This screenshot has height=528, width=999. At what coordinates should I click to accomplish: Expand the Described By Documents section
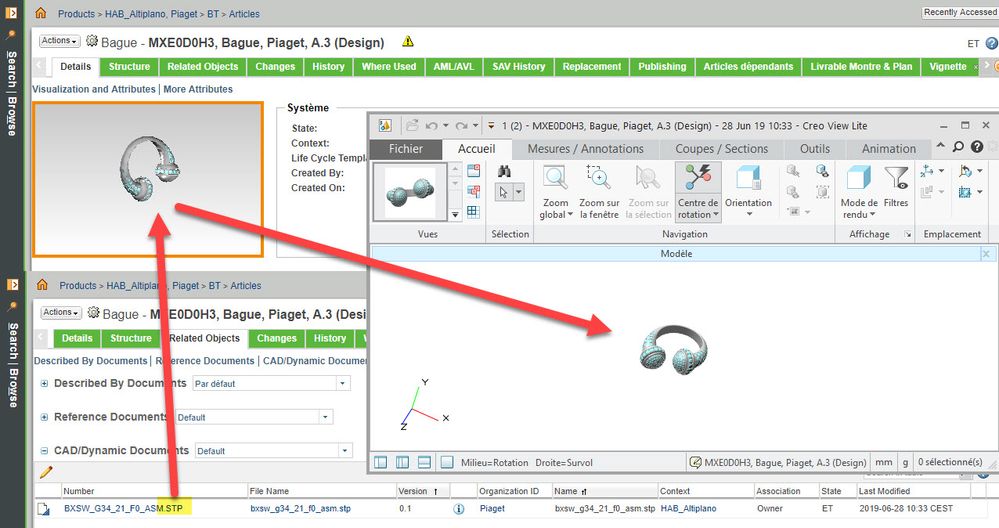click(45, 383)
